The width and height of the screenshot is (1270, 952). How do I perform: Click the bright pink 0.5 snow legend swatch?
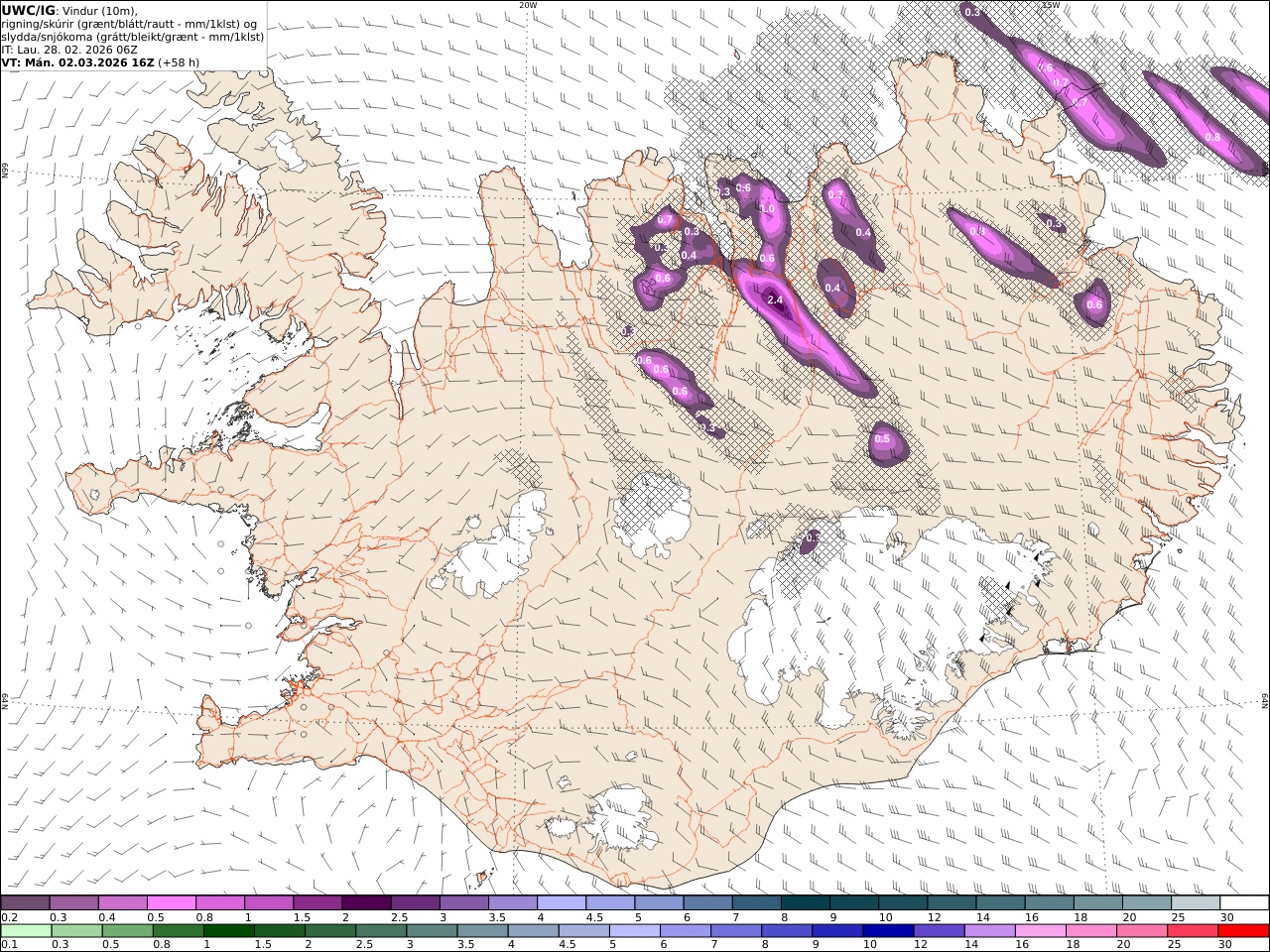pos(171,903)
